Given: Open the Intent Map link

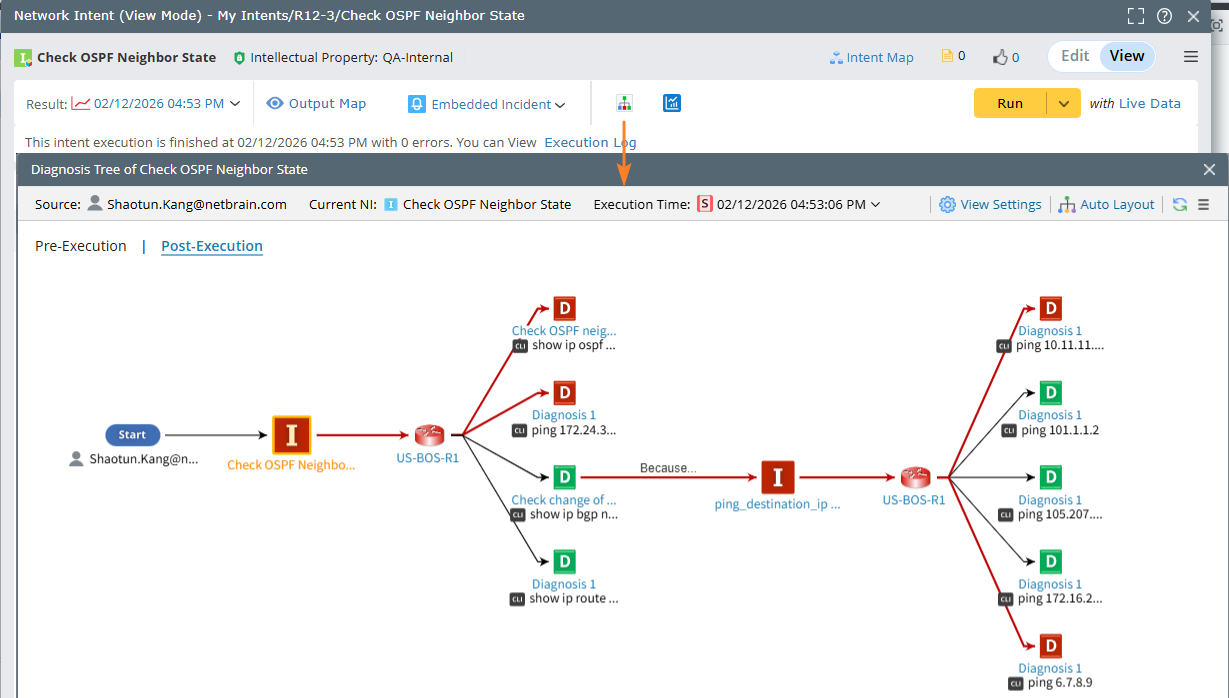Looking at the screenshot, I should tap(871, 57).
